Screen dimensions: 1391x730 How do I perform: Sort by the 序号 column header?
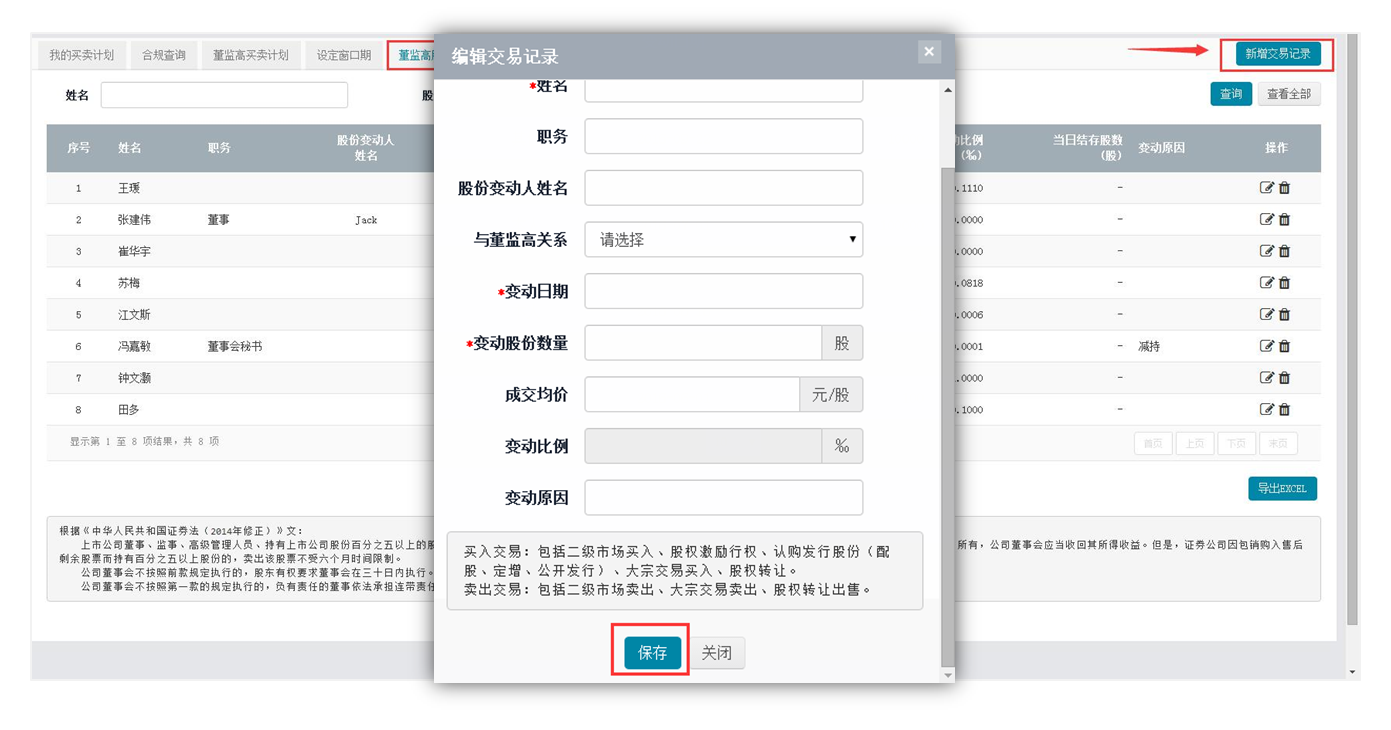pyautogui.click(x=78, y=148)
